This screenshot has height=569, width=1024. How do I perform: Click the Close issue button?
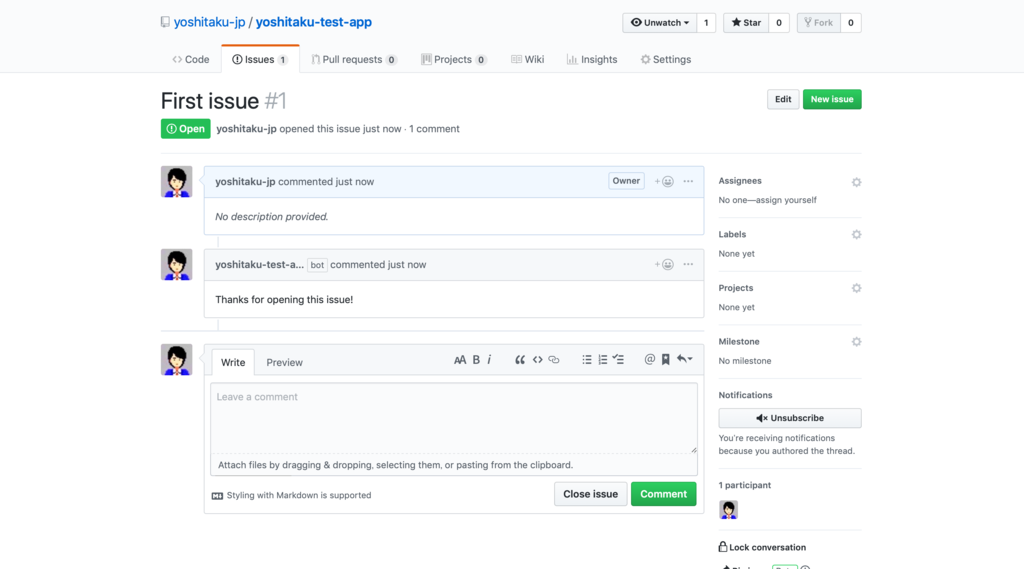tap(590, 494)
